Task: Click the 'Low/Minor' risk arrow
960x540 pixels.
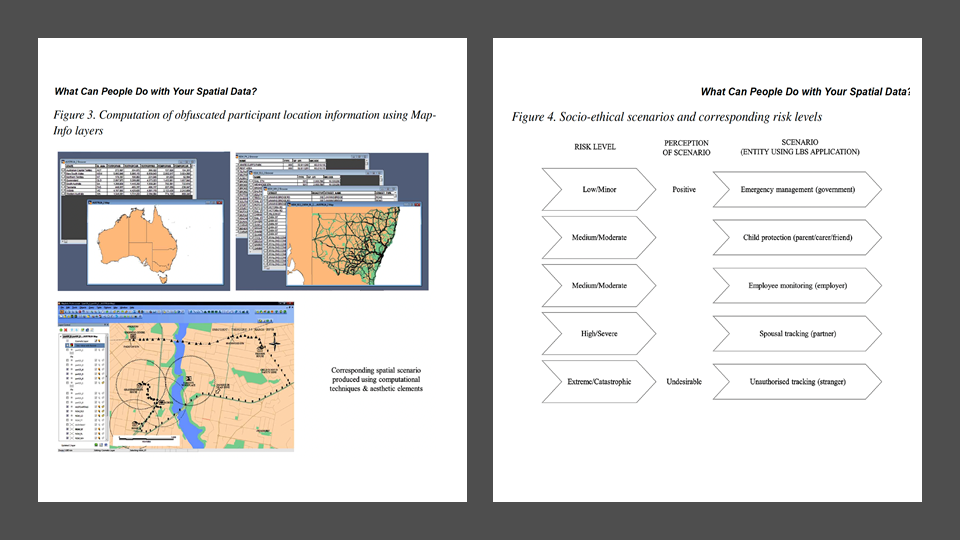Action: click(x=599, y=189)
